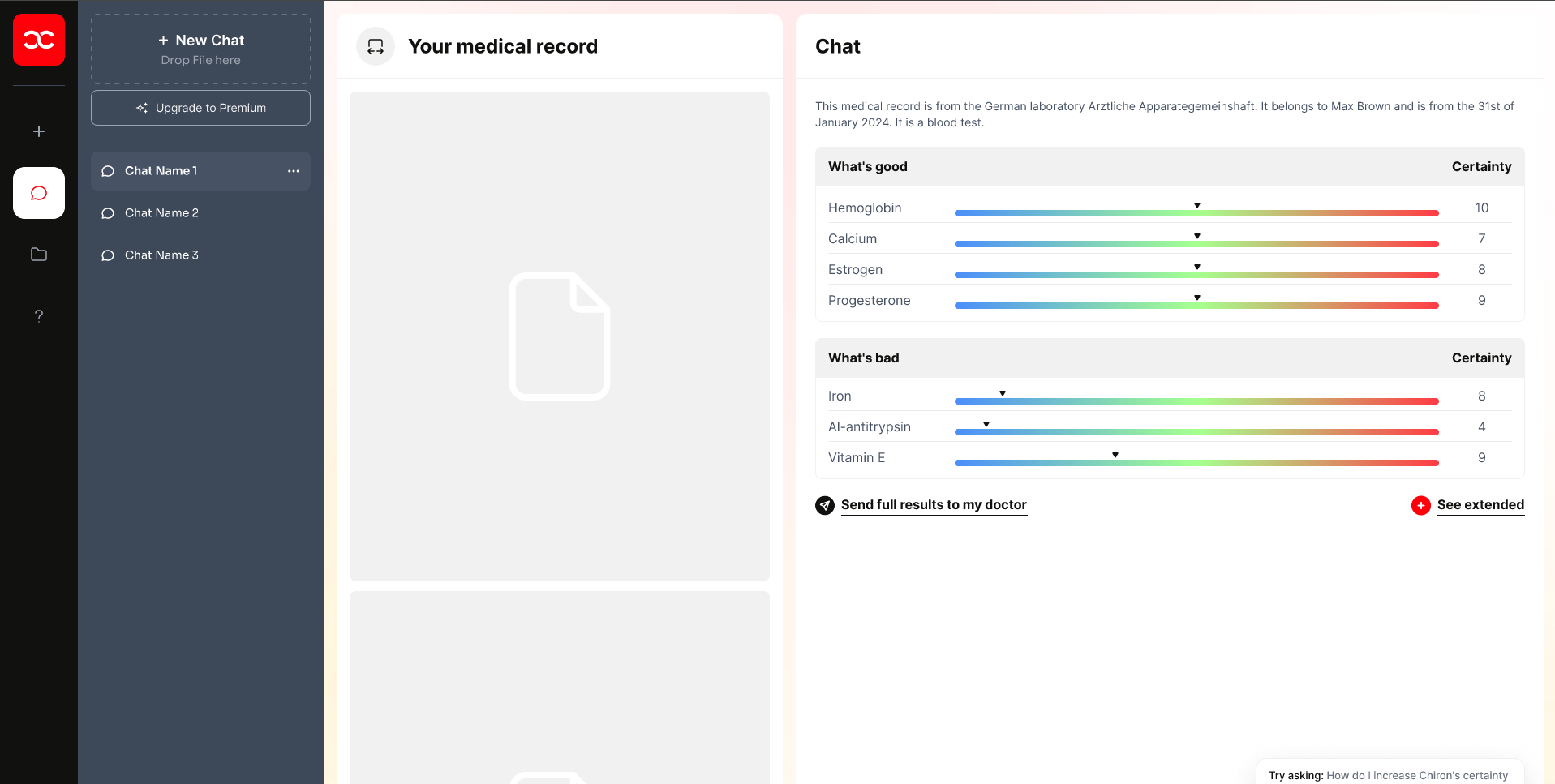Open help question mark icon
This screenshot has height=784, width=1555.
pos(39,316)
